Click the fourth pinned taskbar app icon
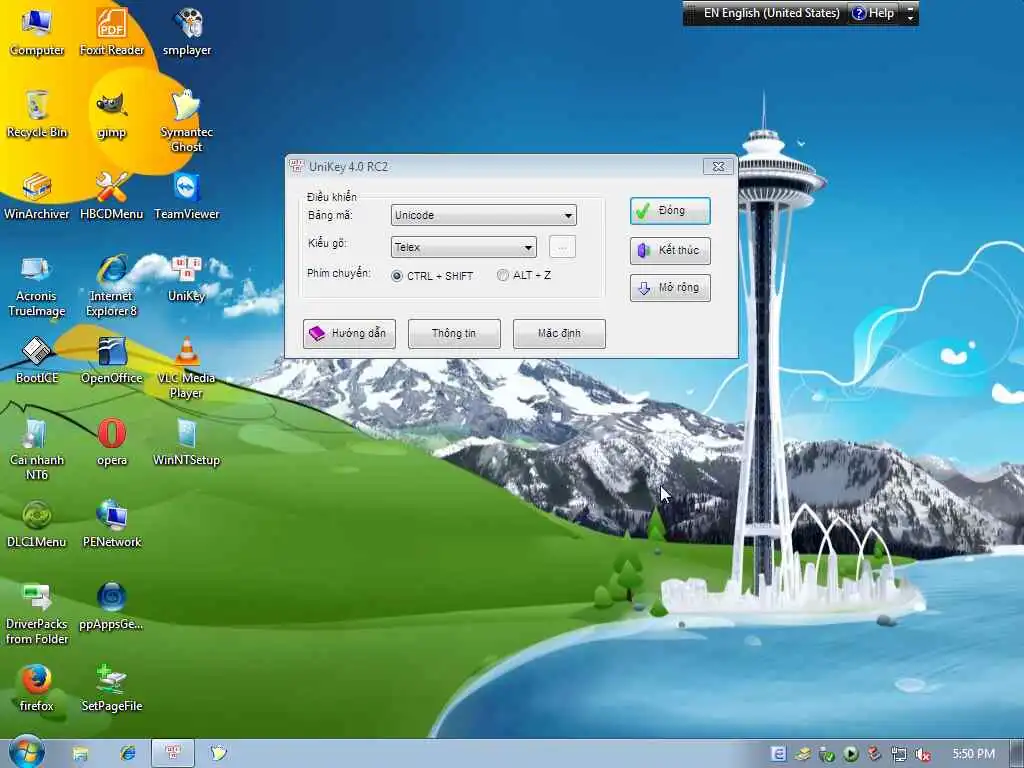This screenshot has width=1024, height=768. click(218, 754)
